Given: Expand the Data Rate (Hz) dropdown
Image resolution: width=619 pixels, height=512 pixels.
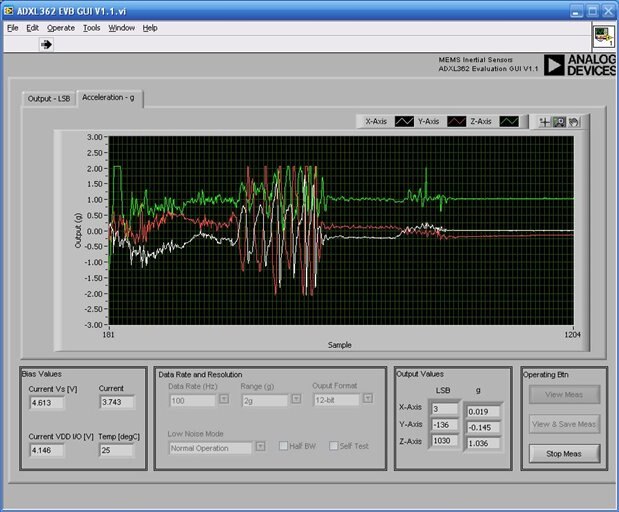Looking at the screenshot, I should 223,400.
